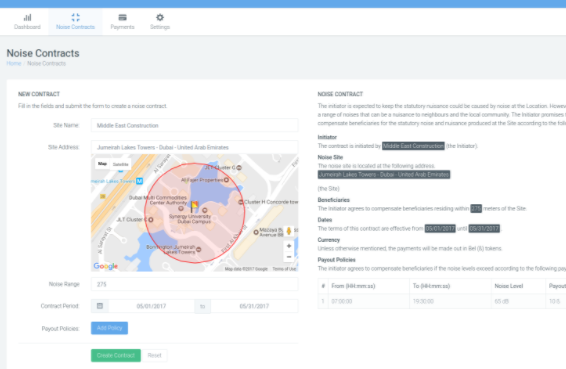Switch to the Noise Contracts tab
Image resolution: width=566 pixels, height=369 pixels.
(x=75, y=22)
